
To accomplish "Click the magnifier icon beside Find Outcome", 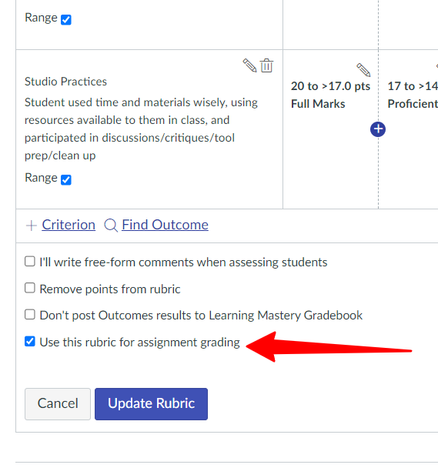I will [x=111, y=225].
